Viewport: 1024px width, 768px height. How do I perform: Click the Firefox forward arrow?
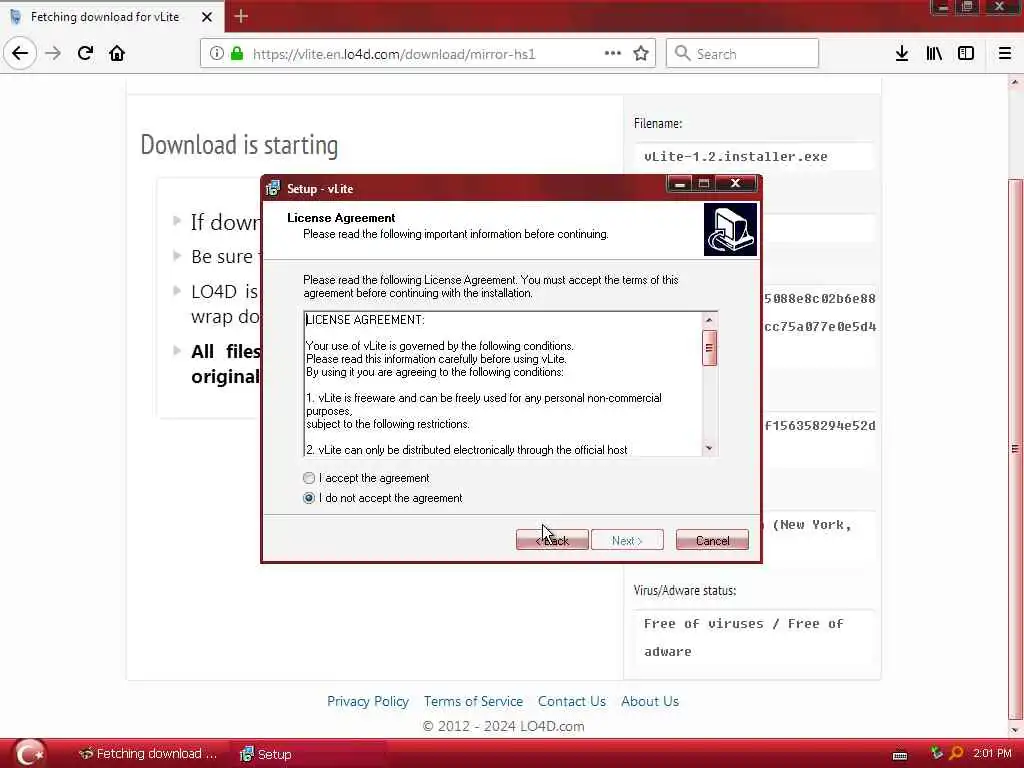tap(53, 54)
